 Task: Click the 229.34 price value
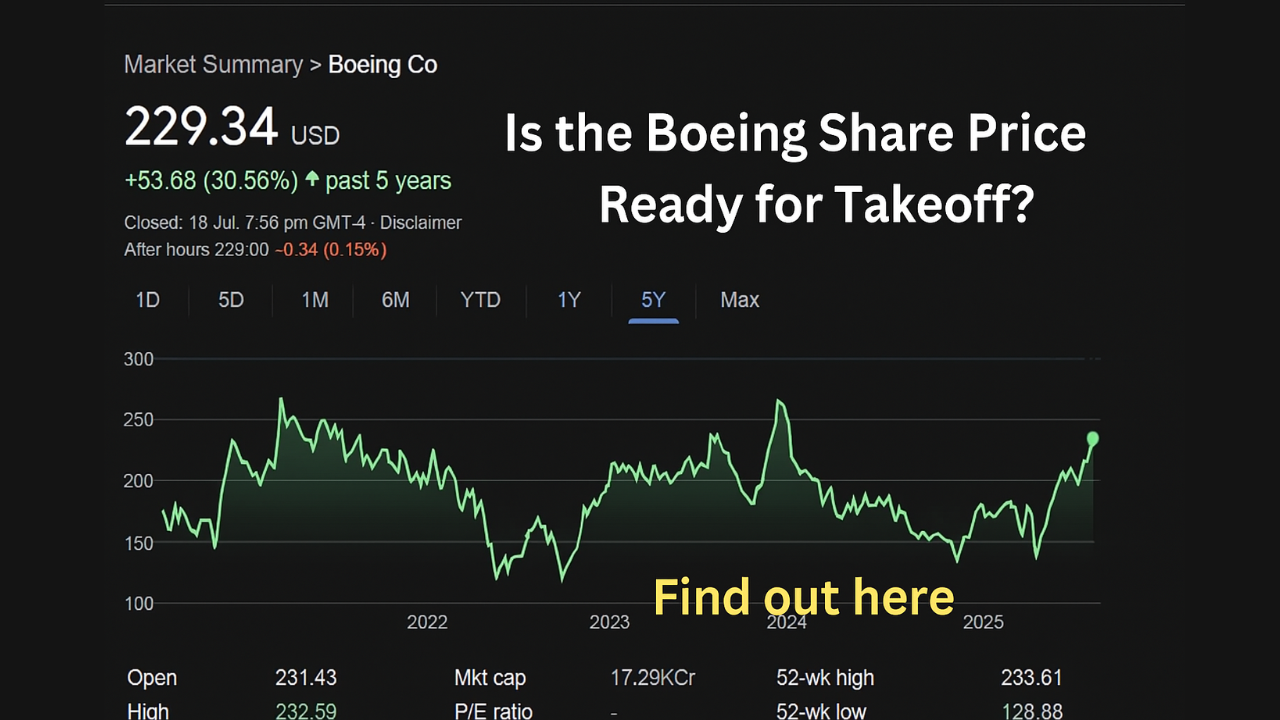tap(201, 128)
